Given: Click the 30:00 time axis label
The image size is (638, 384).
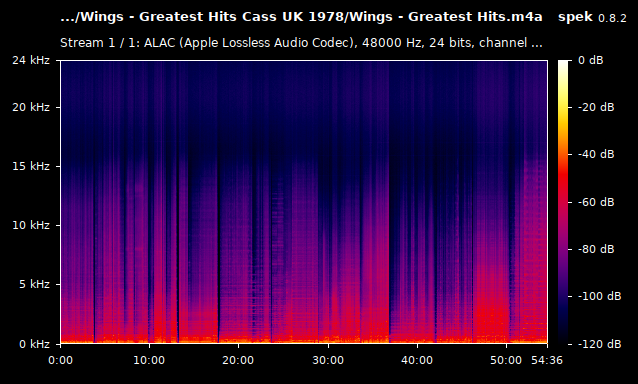Looking at the screenshot, I should 328,360.
